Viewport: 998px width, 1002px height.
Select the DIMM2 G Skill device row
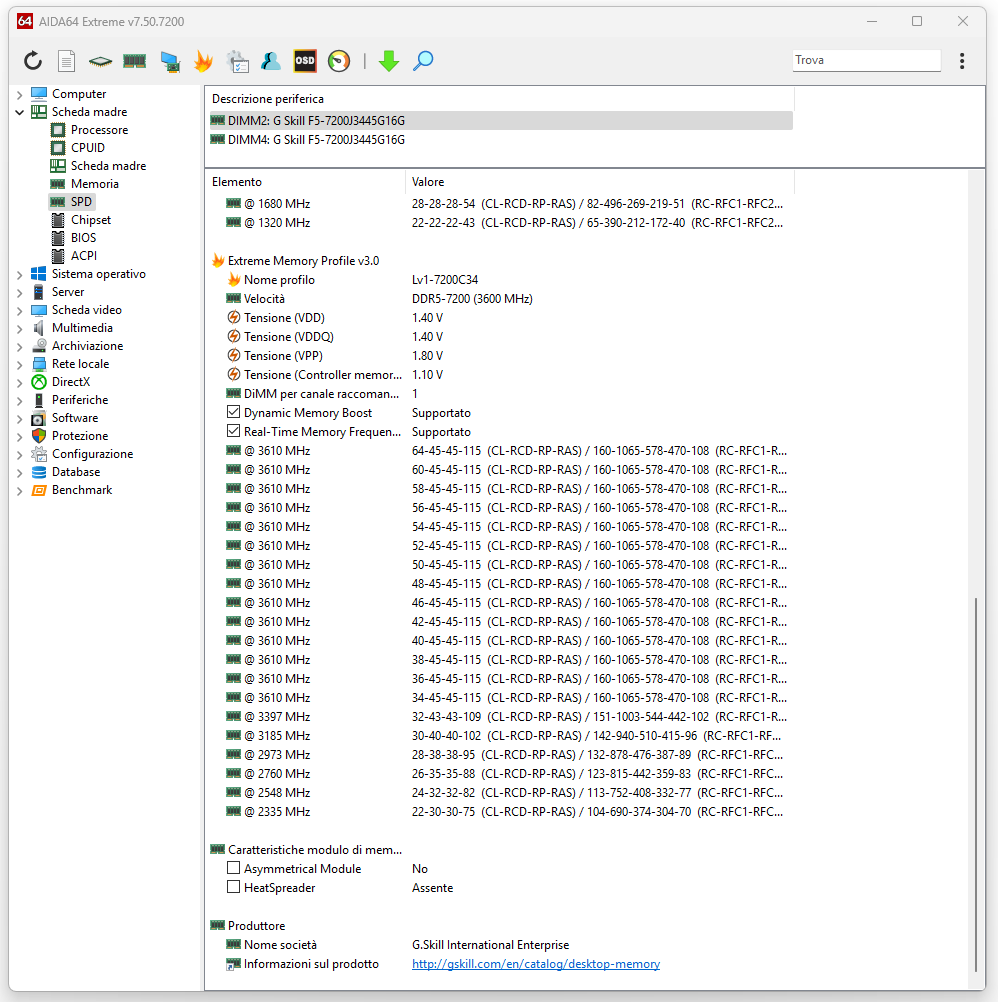tap(501, 121)
